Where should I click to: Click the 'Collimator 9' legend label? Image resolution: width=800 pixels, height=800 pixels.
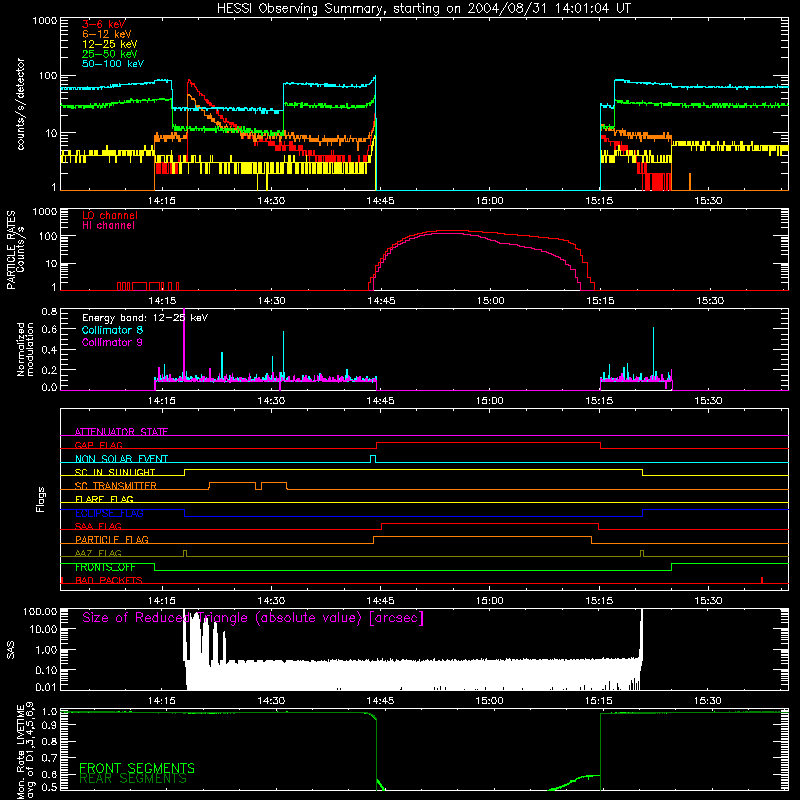pos(112,342)
